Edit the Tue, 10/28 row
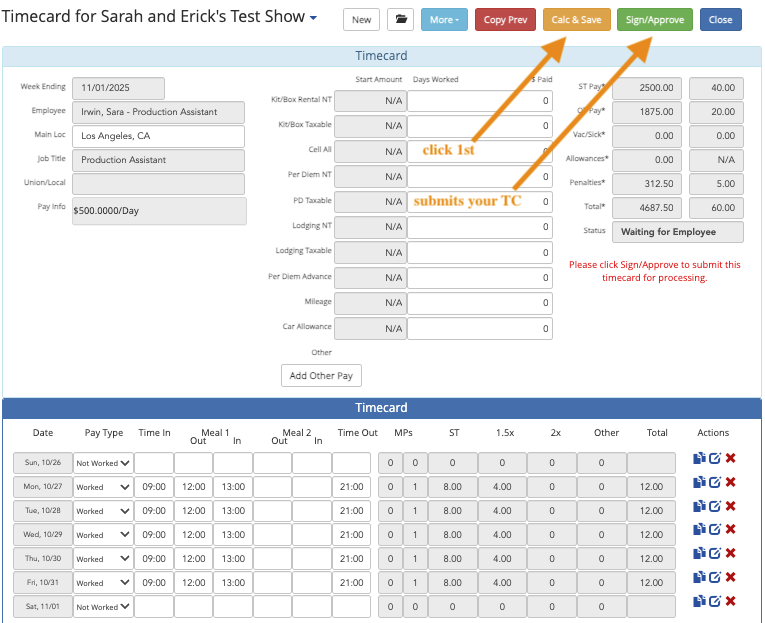The image size is (765, 623). 715,506
